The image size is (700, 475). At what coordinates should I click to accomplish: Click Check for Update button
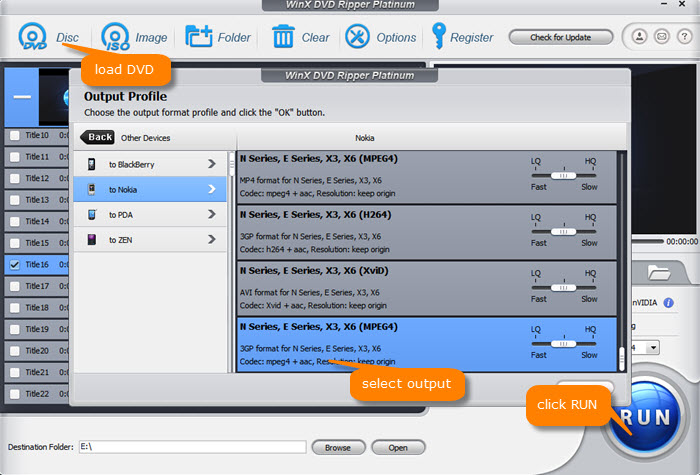tap(560, 37)
